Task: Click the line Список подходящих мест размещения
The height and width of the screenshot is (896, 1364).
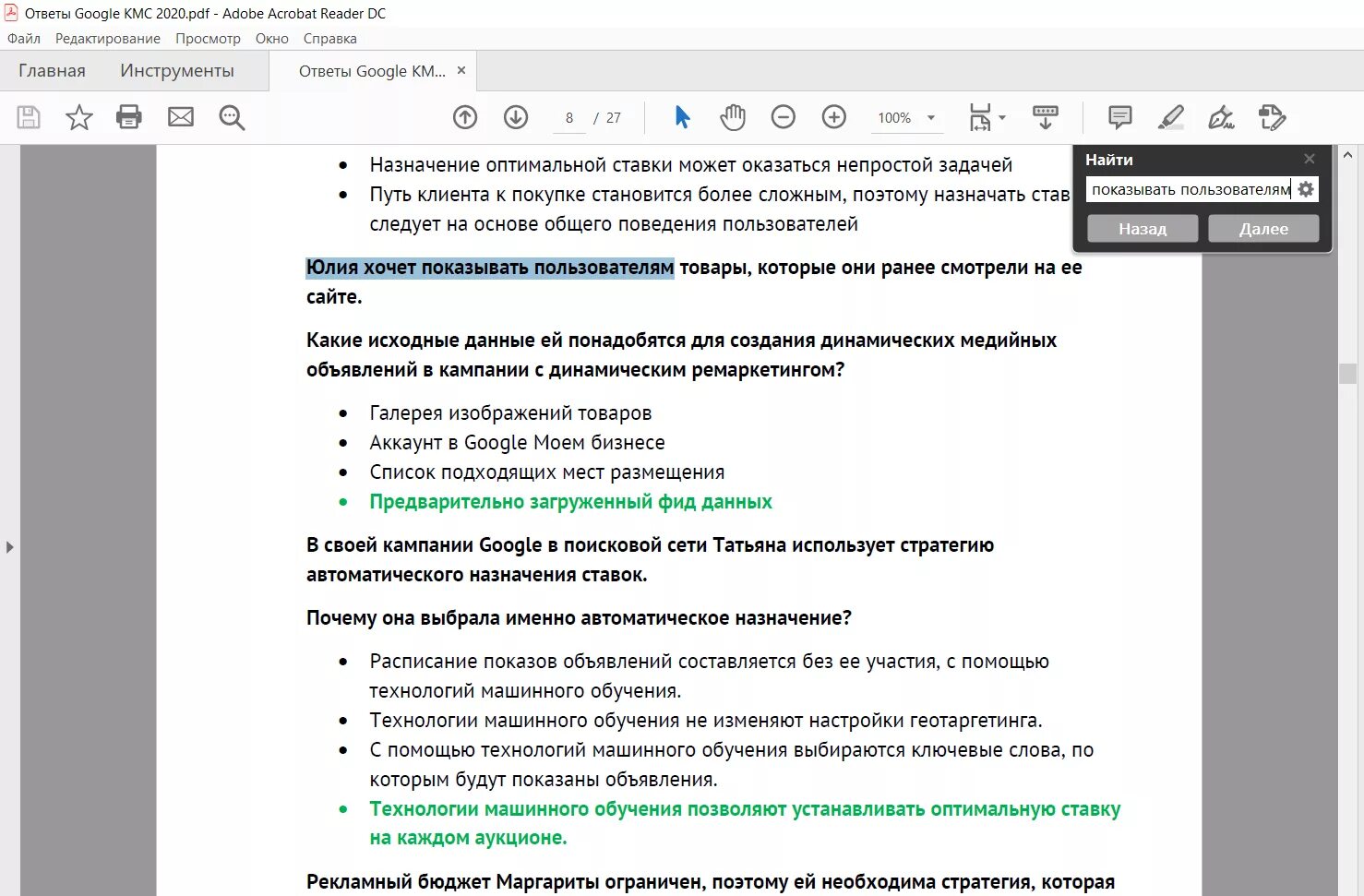Action: click(x=546, y=472)
